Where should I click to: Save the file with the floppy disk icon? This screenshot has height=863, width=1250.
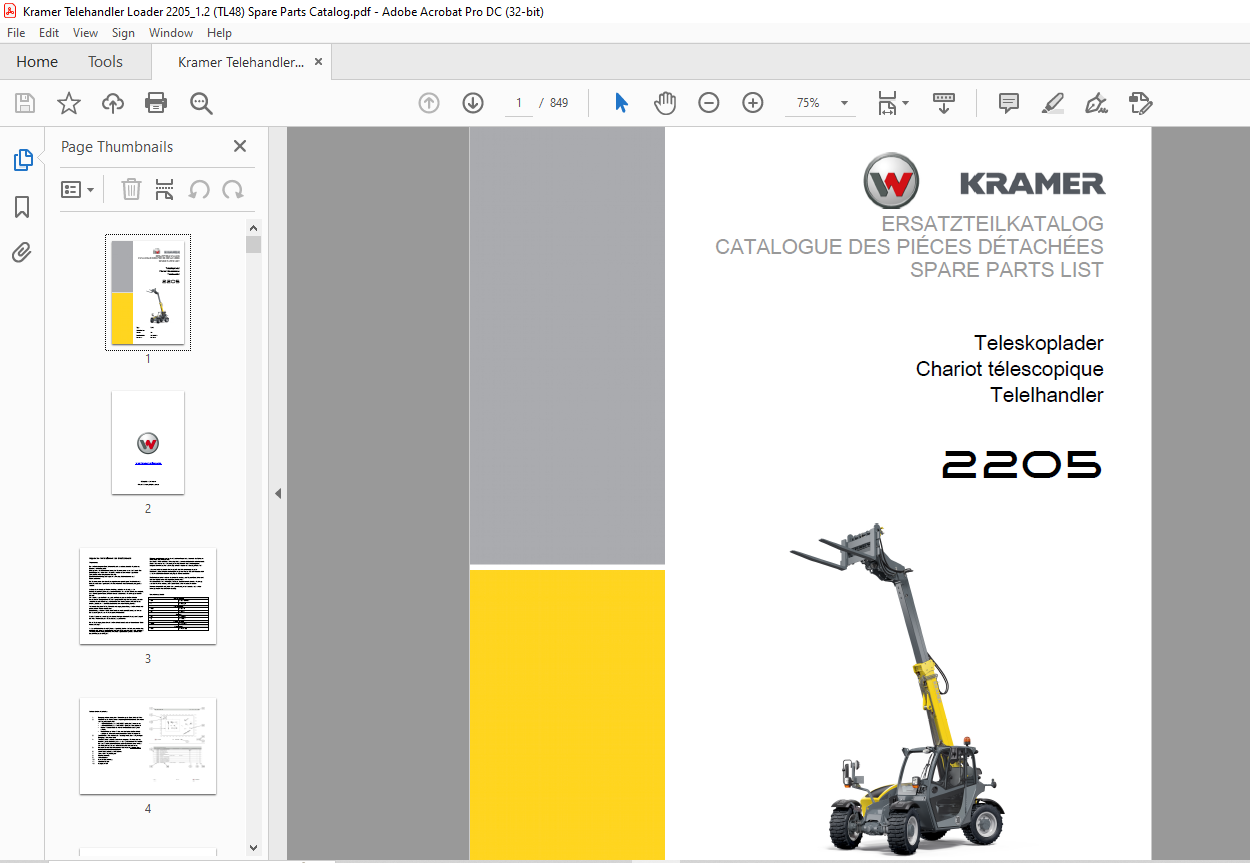click(25, 103)
